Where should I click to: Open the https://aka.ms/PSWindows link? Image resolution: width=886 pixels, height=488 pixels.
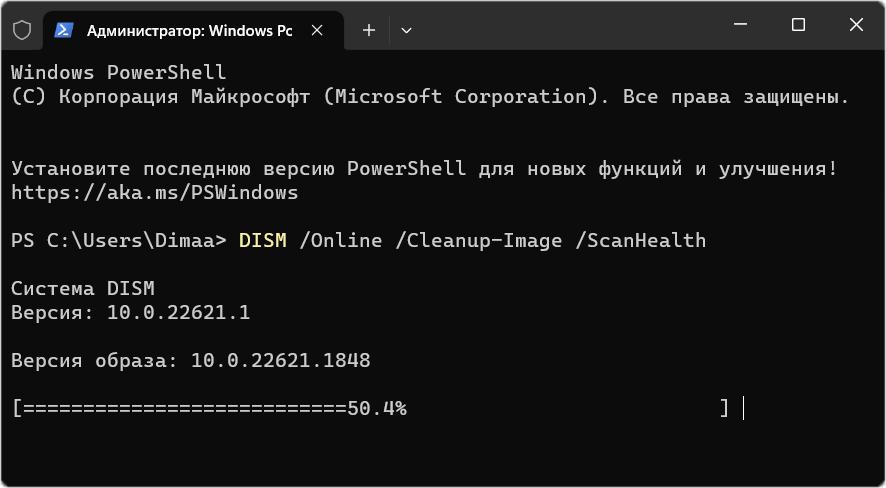click(154, 192)
